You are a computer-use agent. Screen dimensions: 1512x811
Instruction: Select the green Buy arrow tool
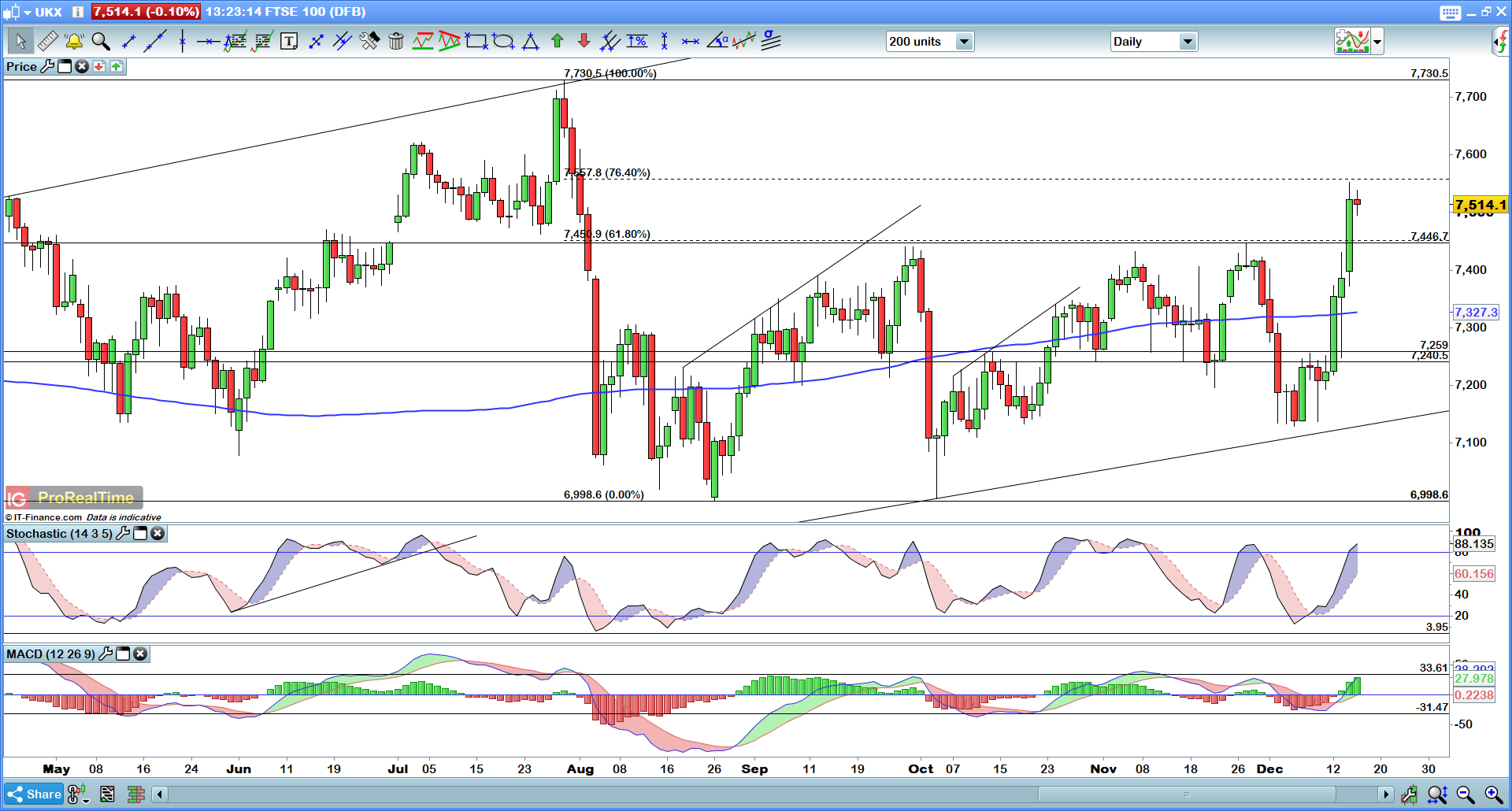point(557,41)
